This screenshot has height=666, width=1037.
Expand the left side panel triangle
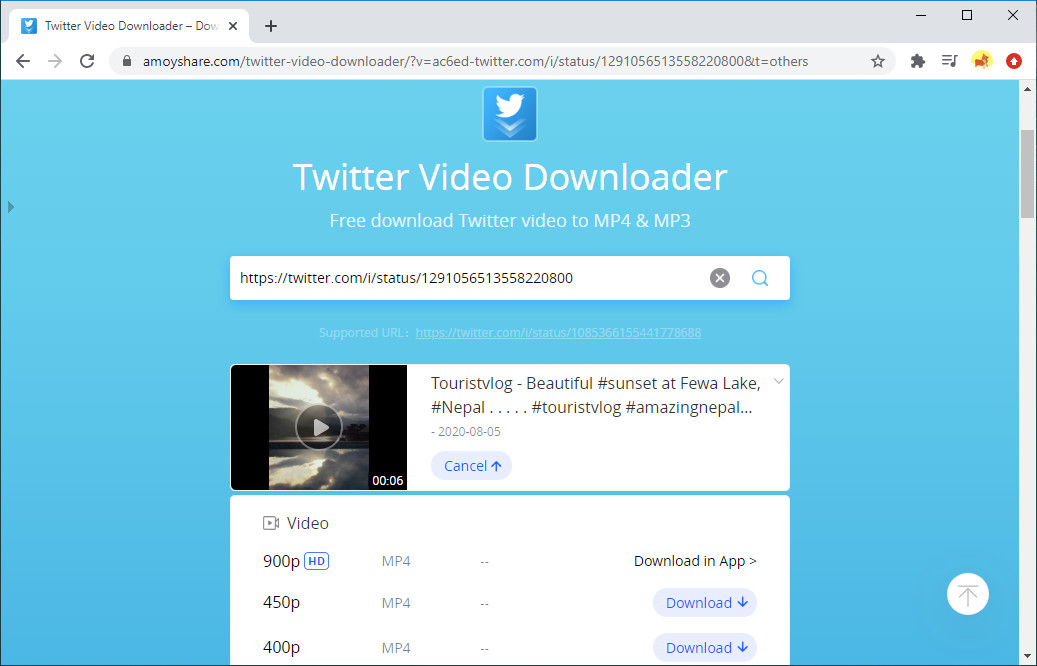pos(11,207)
